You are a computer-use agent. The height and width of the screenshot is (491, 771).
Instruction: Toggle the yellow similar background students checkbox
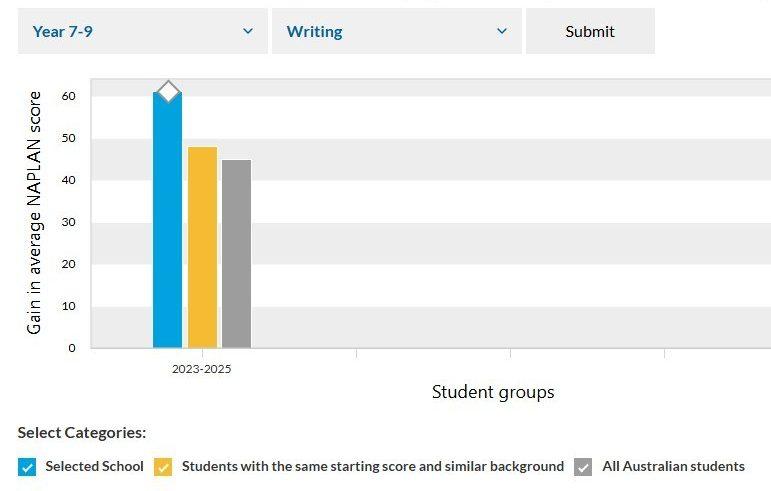click(x=163, y=467)
